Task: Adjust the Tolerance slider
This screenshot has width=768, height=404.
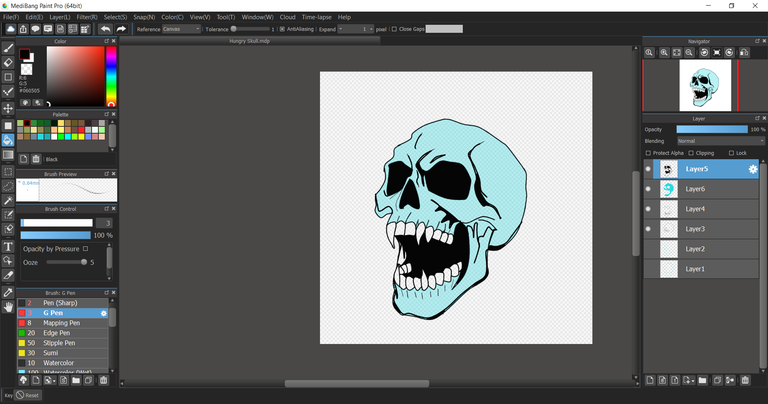Action: click(x=251, y=29)
